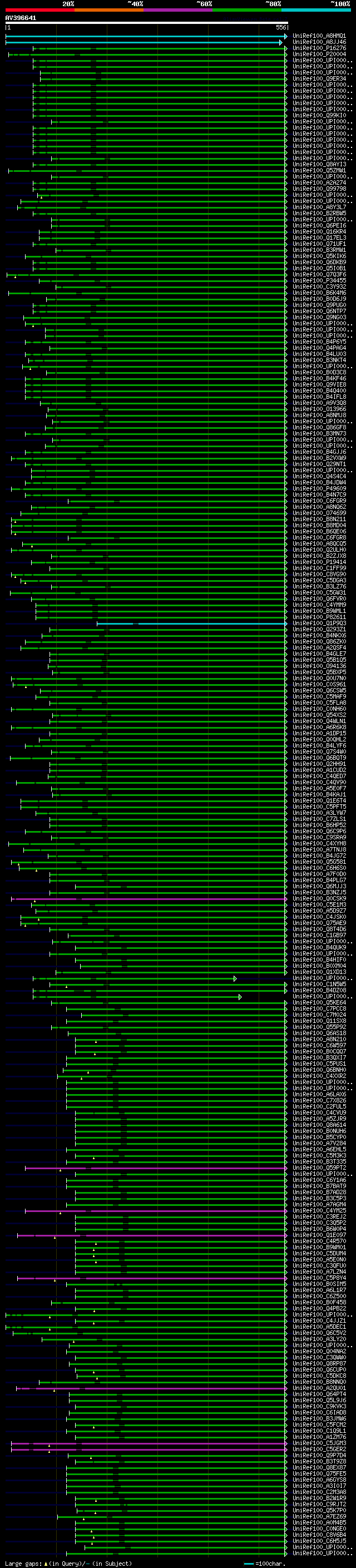The height and width of the screenshot is (1568, 356).
Task: Click the UniRef100_Q5KIK6 entry
Action: click(x=319, y=256)
